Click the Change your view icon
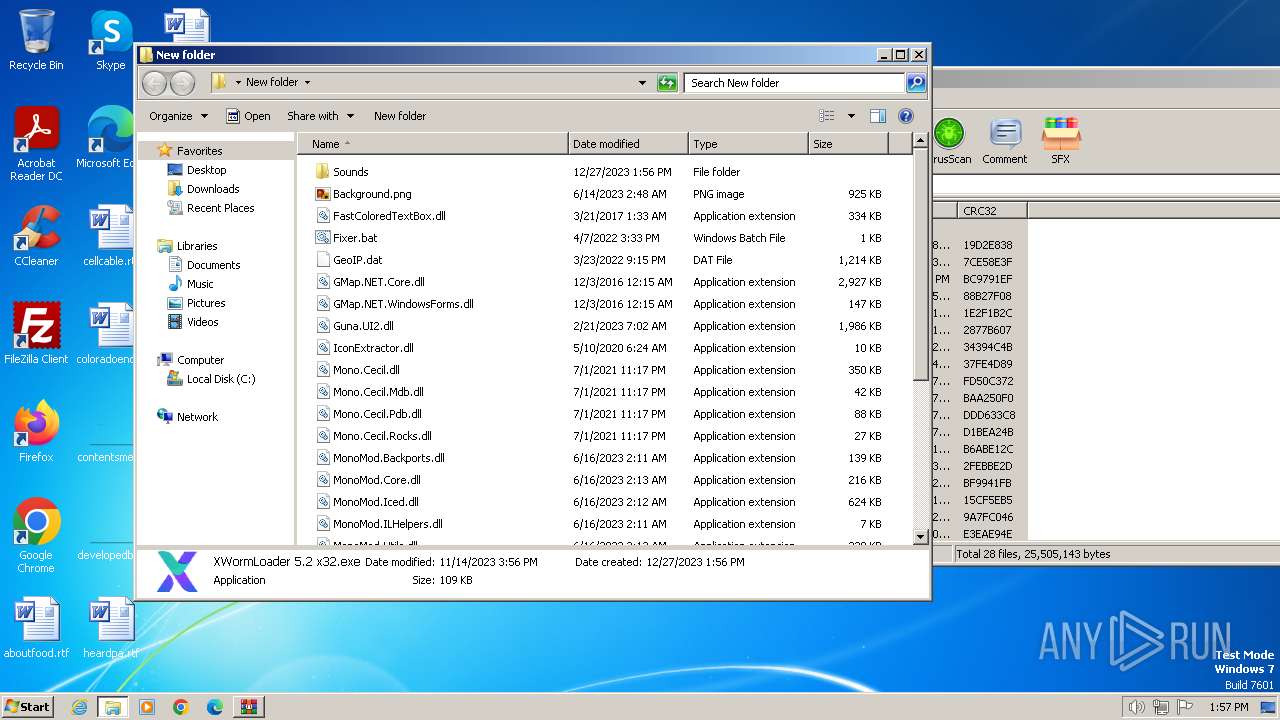Screen dimensions: 1280x720 [827, 116]
